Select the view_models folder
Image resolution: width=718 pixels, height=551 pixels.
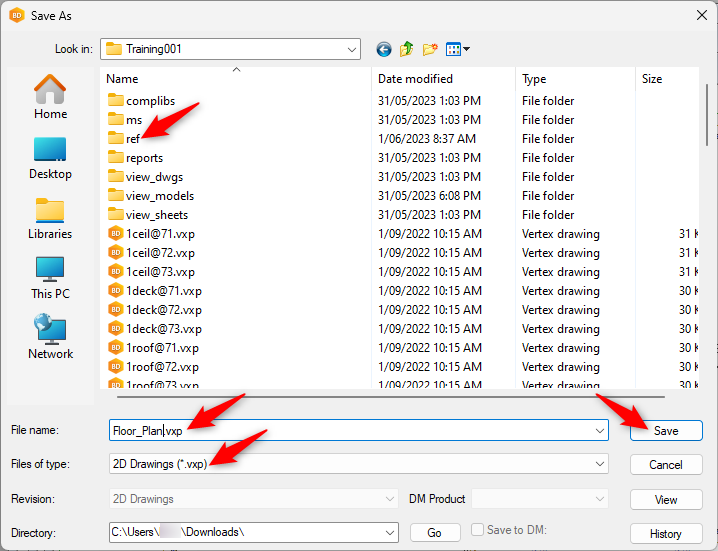151,196
